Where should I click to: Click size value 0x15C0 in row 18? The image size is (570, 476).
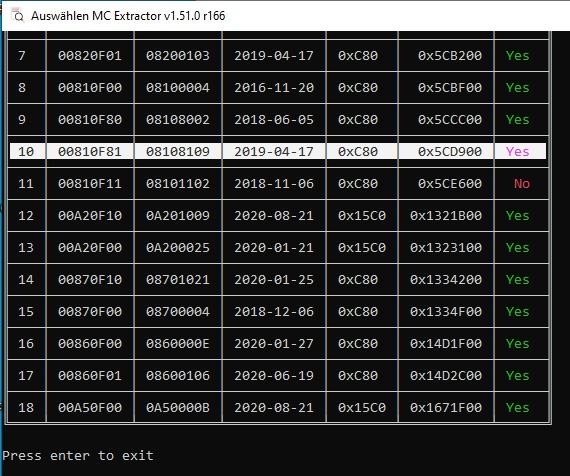pos(362,408)
